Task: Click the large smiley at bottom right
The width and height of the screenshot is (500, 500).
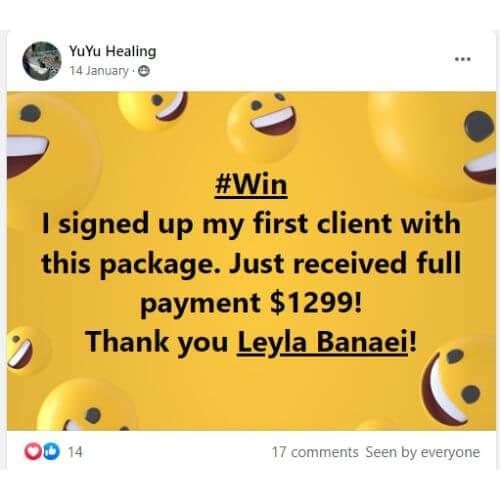Action: tap(458, 383)
